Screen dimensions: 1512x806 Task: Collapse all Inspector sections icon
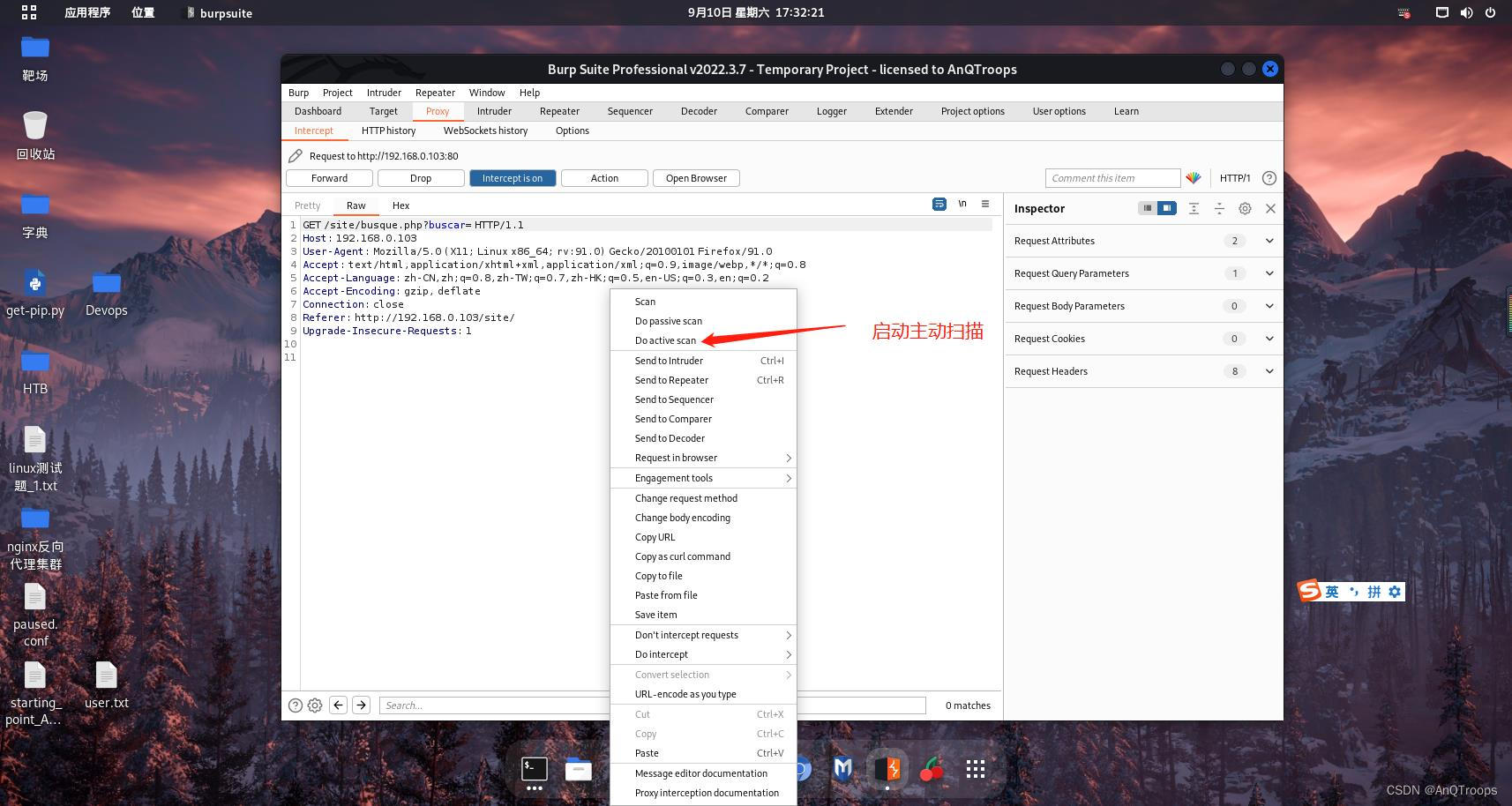point(1219,208)
